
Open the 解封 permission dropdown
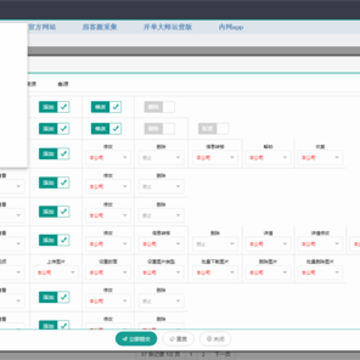pos(268,158)
